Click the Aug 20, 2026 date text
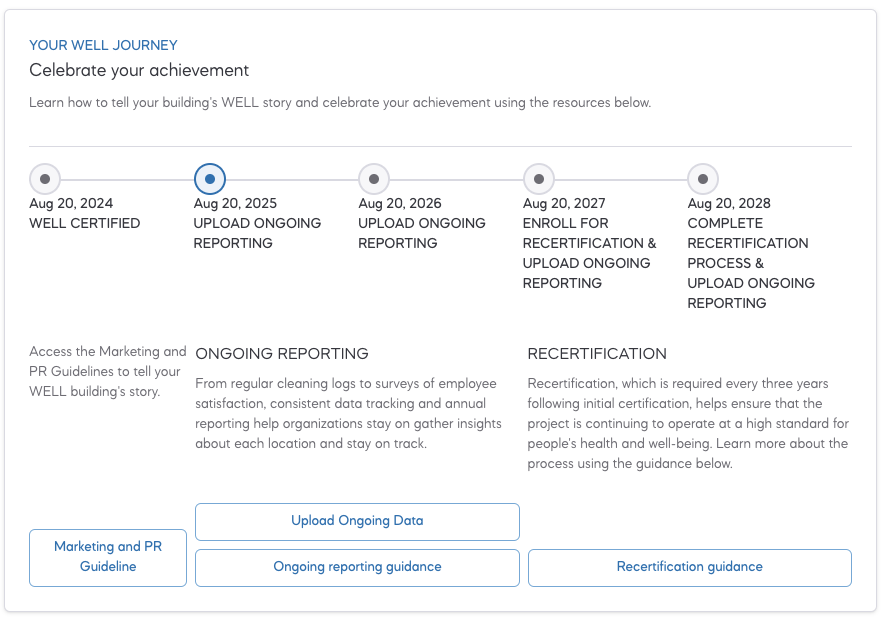 tap(400, 203)
